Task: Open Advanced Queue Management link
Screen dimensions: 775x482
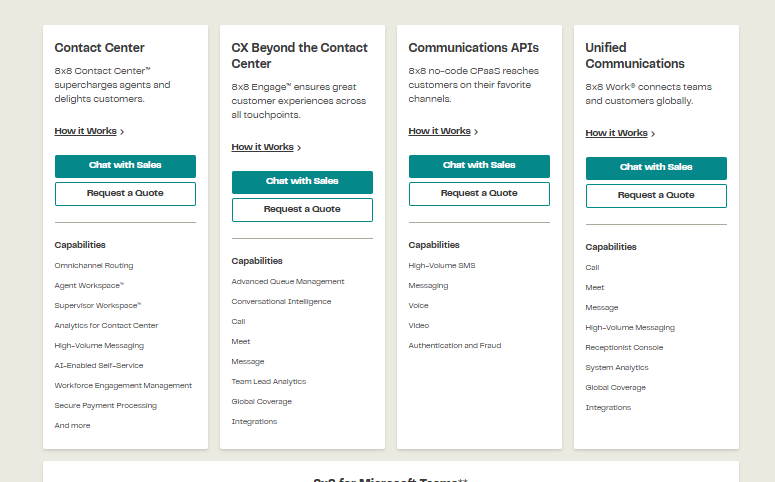Action: [288, 282]
